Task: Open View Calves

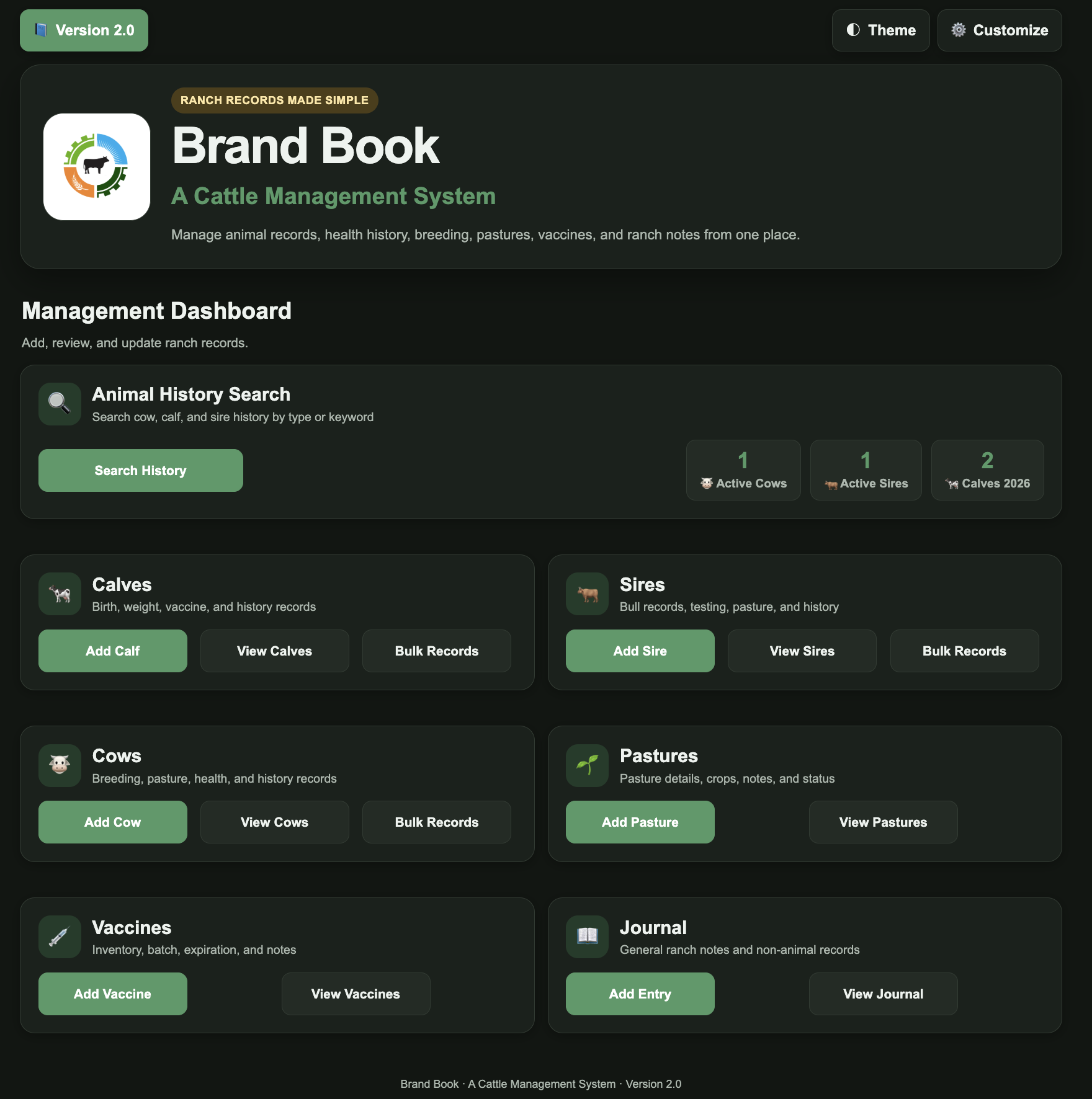Action: click(275, 651)
